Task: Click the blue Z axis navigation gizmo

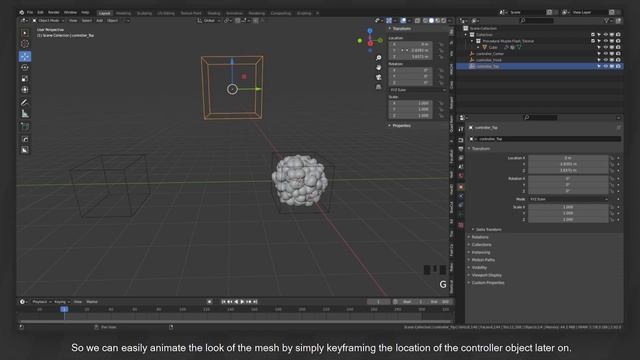Action: coord(370,31)
